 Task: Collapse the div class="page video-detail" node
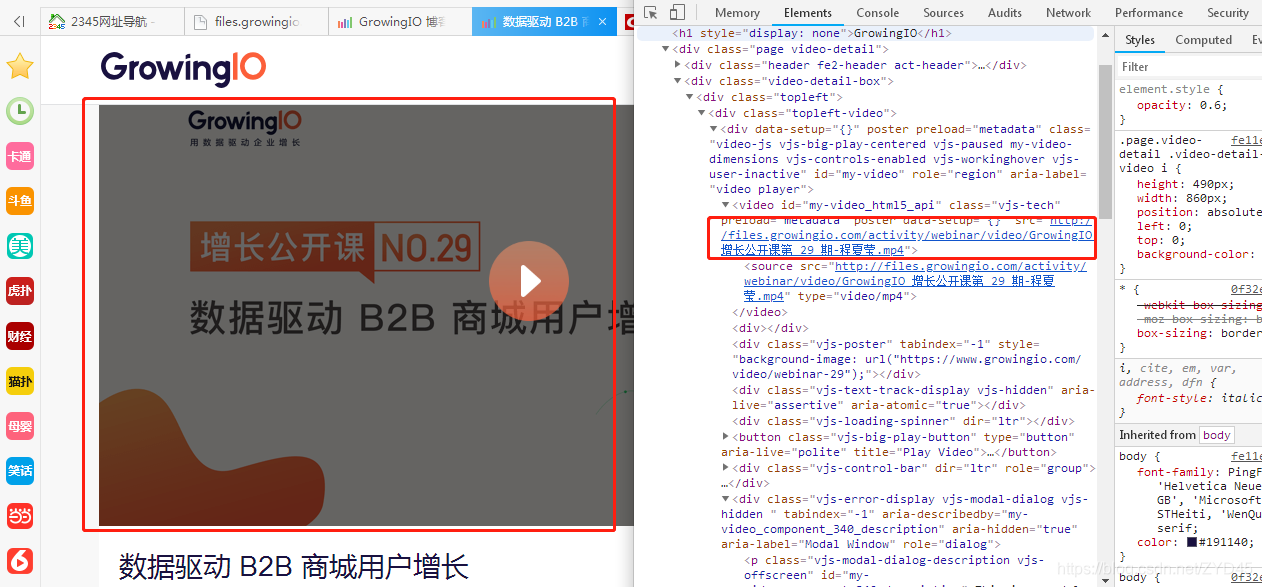coord(667,49)
